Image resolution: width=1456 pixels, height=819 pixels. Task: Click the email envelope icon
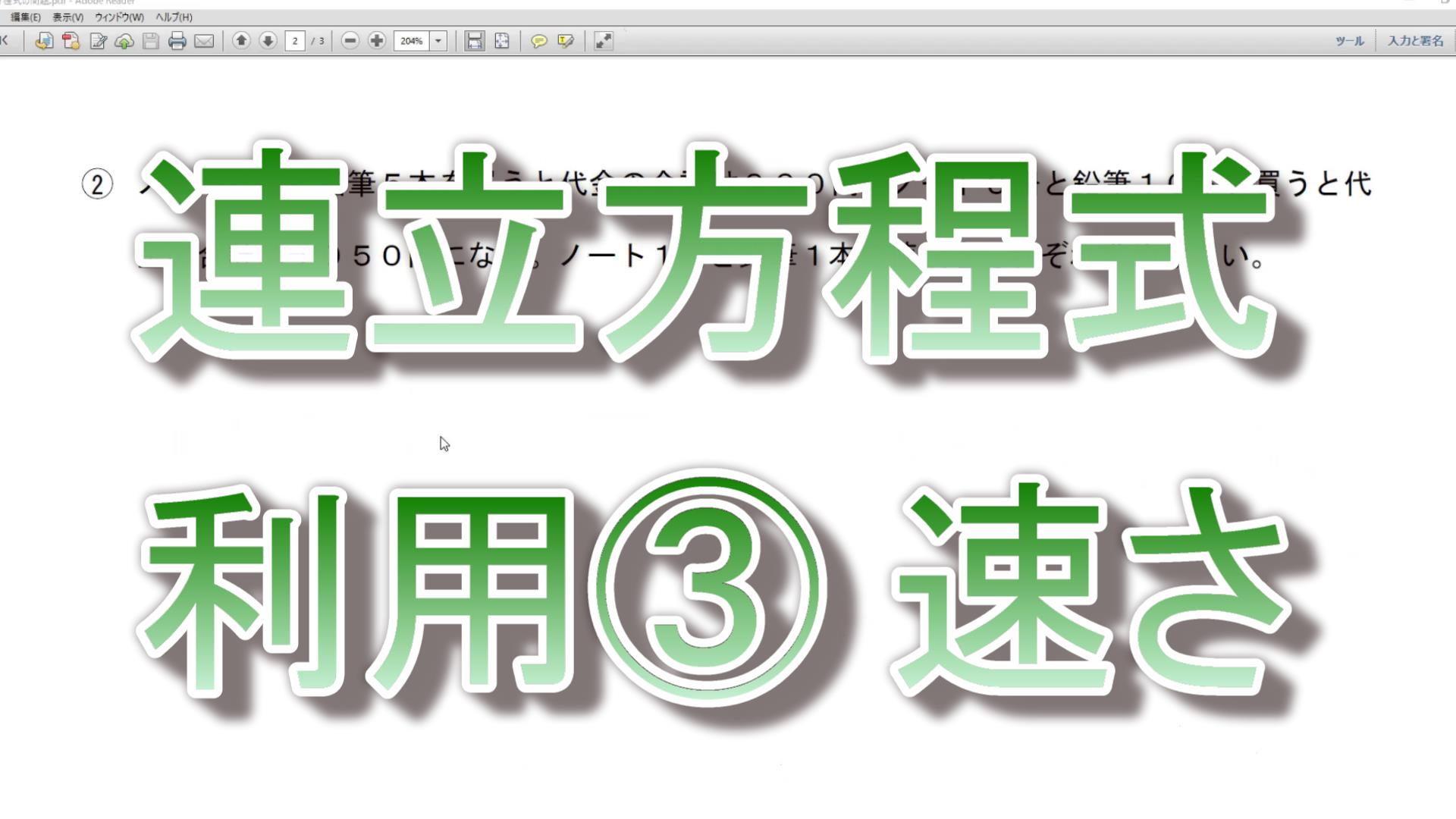click(x=204, y=41)
